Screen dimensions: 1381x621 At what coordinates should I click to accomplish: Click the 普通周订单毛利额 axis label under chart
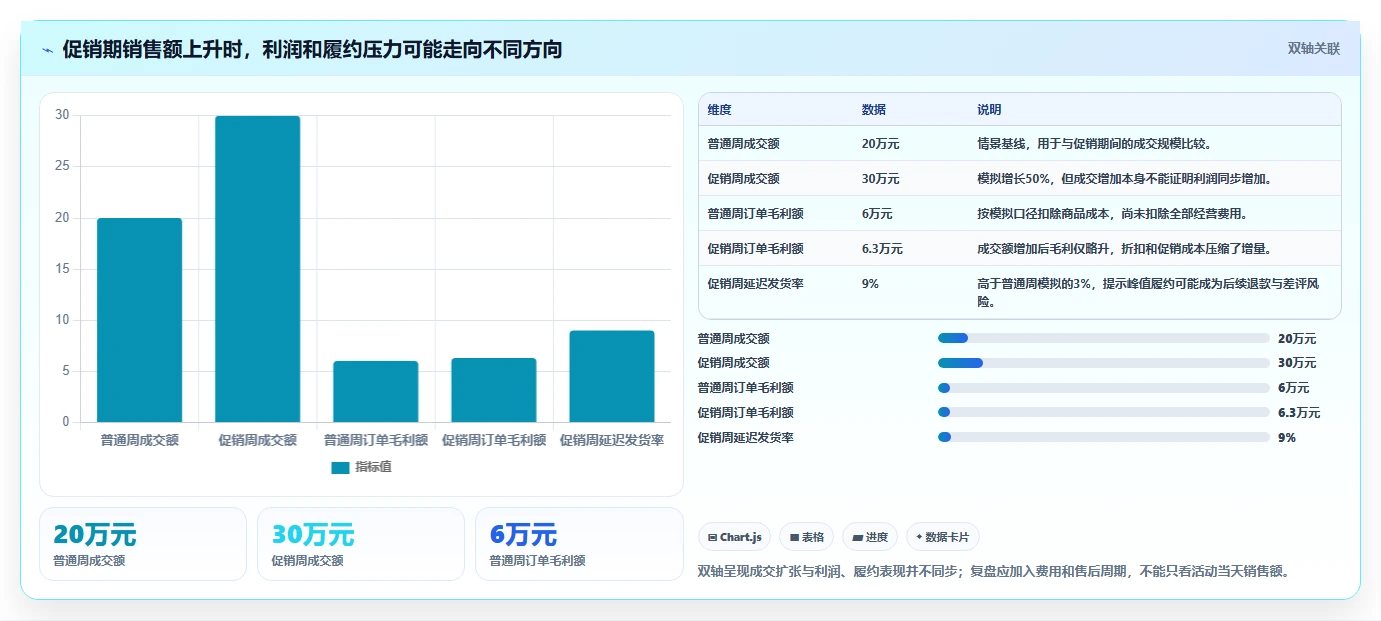(x=375, y=440)
